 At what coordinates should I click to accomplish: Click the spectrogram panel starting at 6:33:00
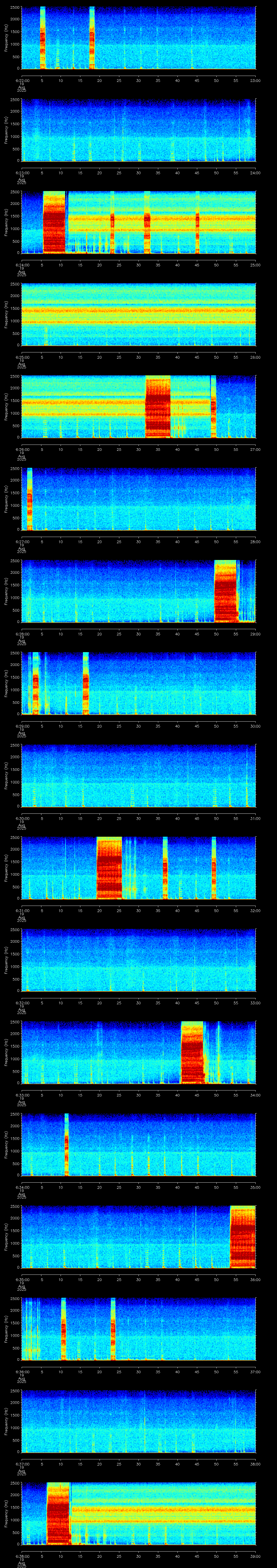pyautogui.click(x=138, y=1052)
